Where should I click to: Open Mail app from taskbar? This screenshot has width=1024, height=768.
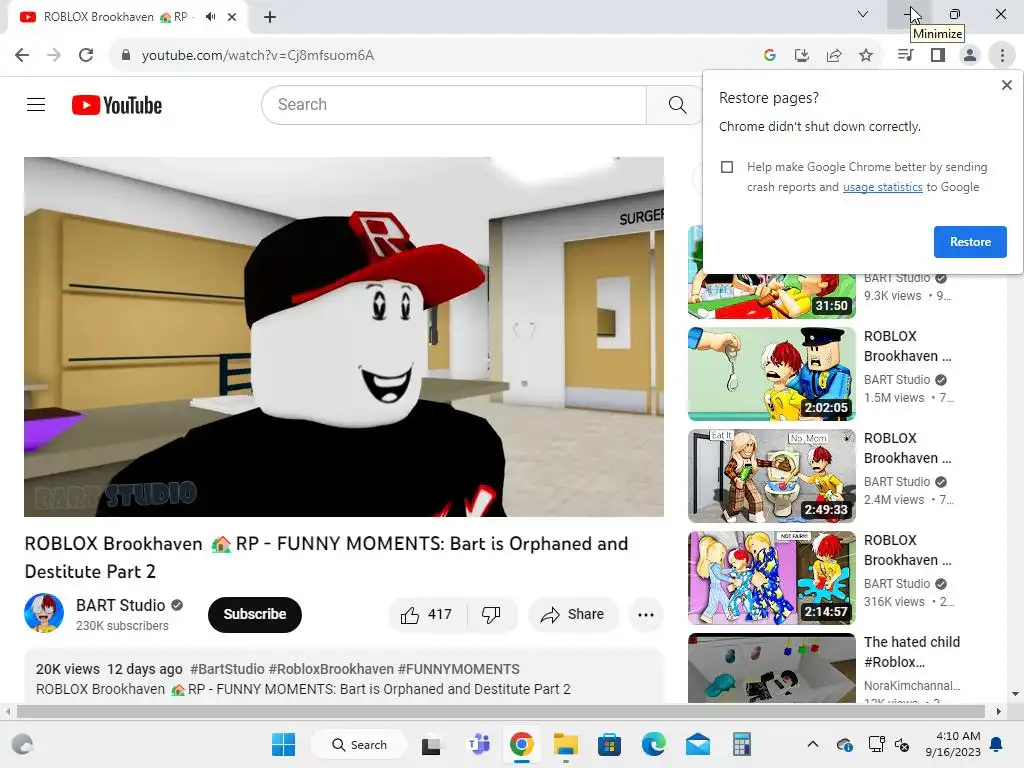[x=697, y=744]
